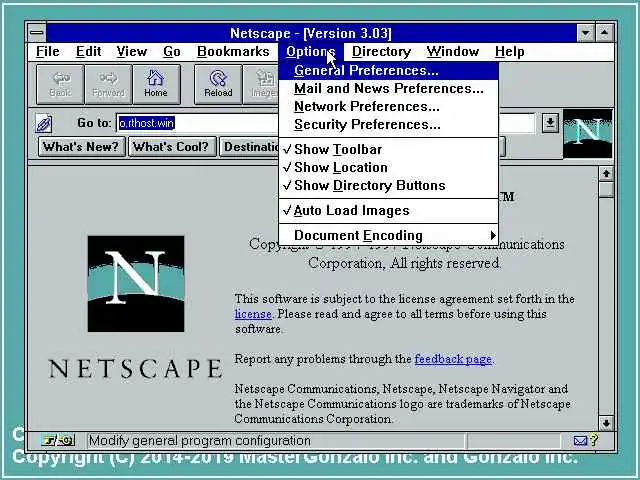
Task: Toggle Show Toolbar option
Action: (x=389, y=149)
